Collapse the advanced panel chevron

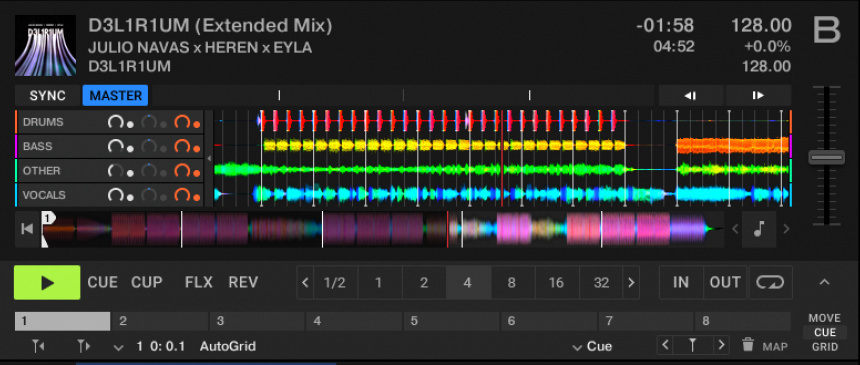(824, 282)
